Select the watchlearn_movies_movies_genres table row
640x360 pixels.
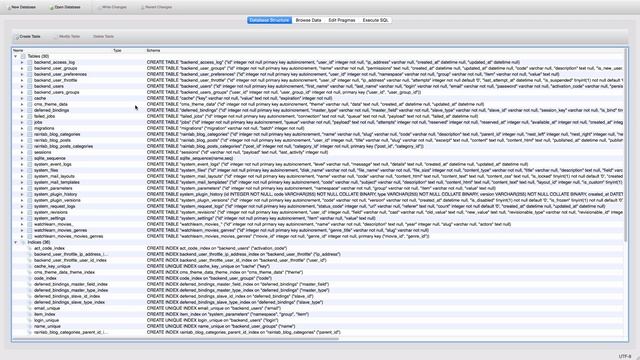pyautogui.click(x=318, y=236)
